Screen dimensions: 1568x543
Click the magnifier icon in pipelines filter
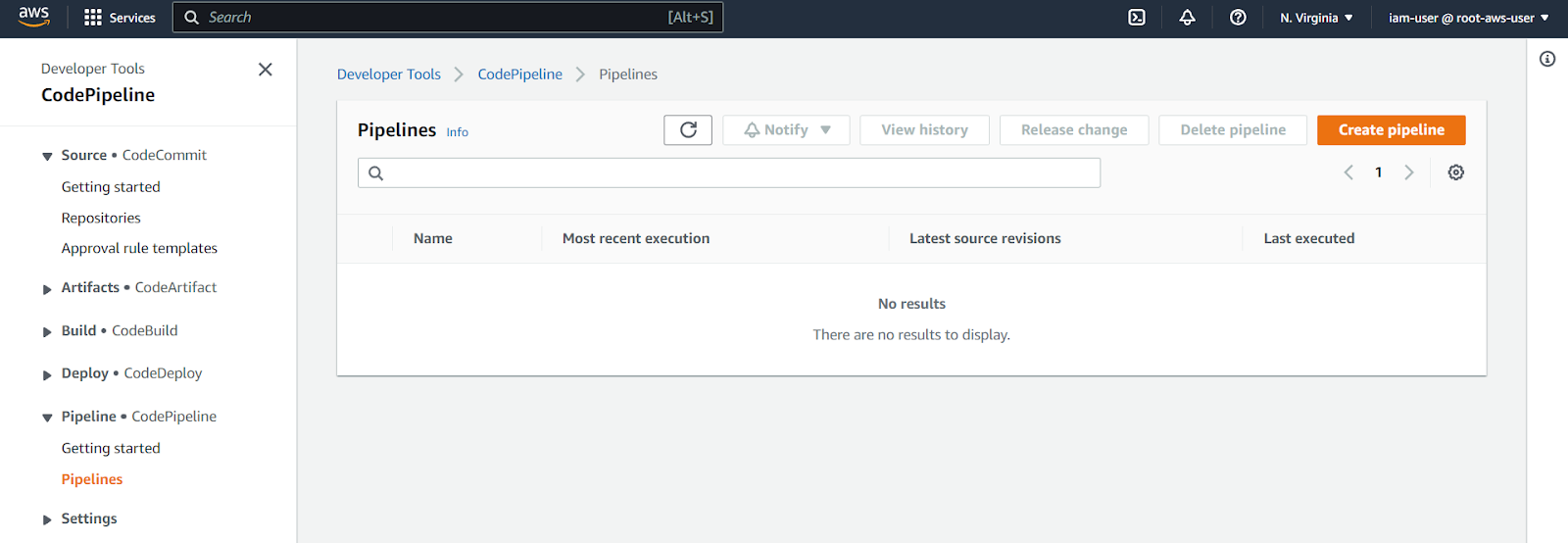(375, 173)
